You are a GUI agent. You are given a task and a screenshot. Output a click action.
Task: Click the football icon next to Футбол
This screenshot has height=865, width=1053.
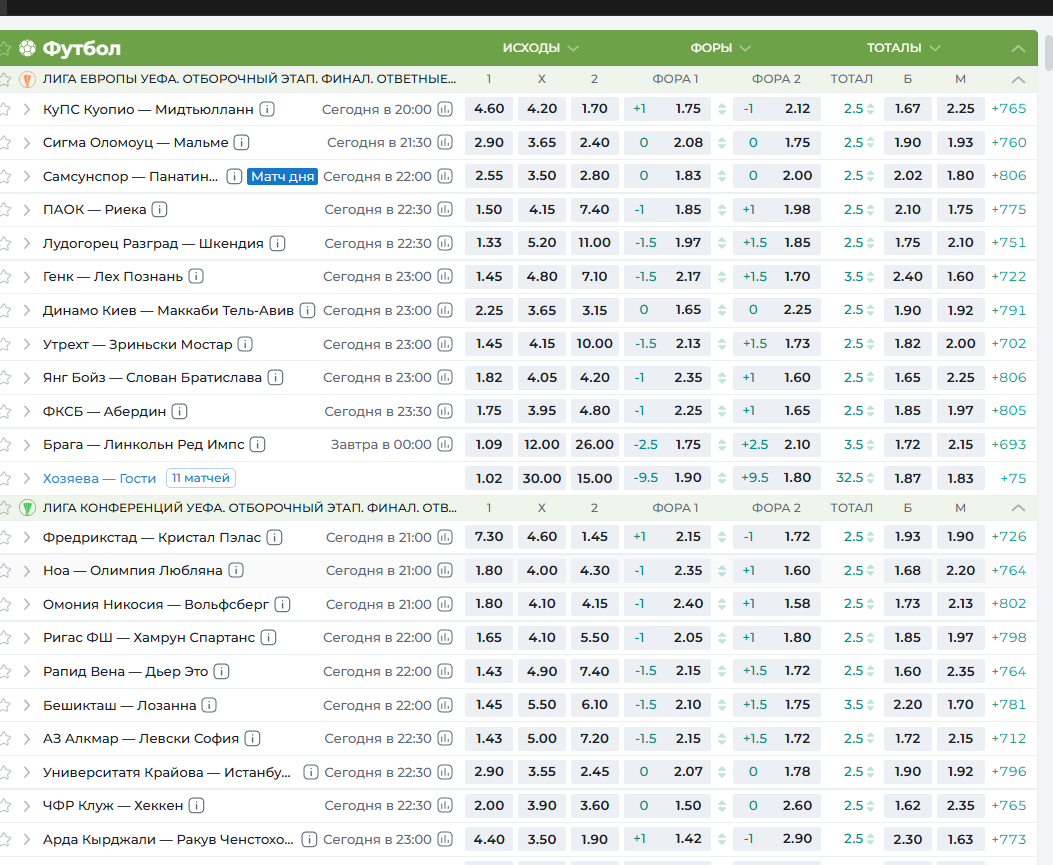(27, 48)
